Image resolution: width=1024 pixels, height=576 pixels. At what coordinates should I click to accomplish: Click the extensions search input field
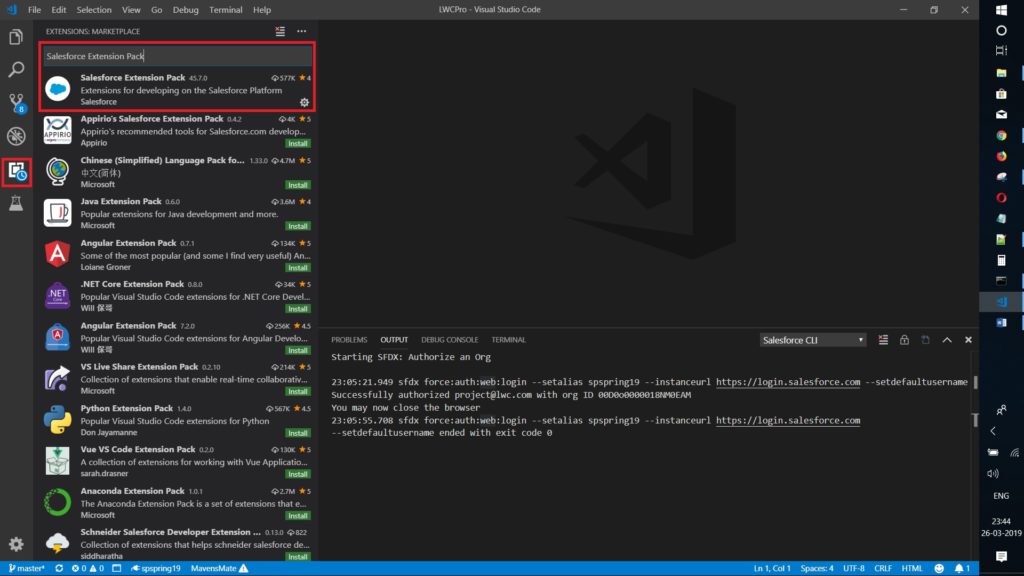177,56
